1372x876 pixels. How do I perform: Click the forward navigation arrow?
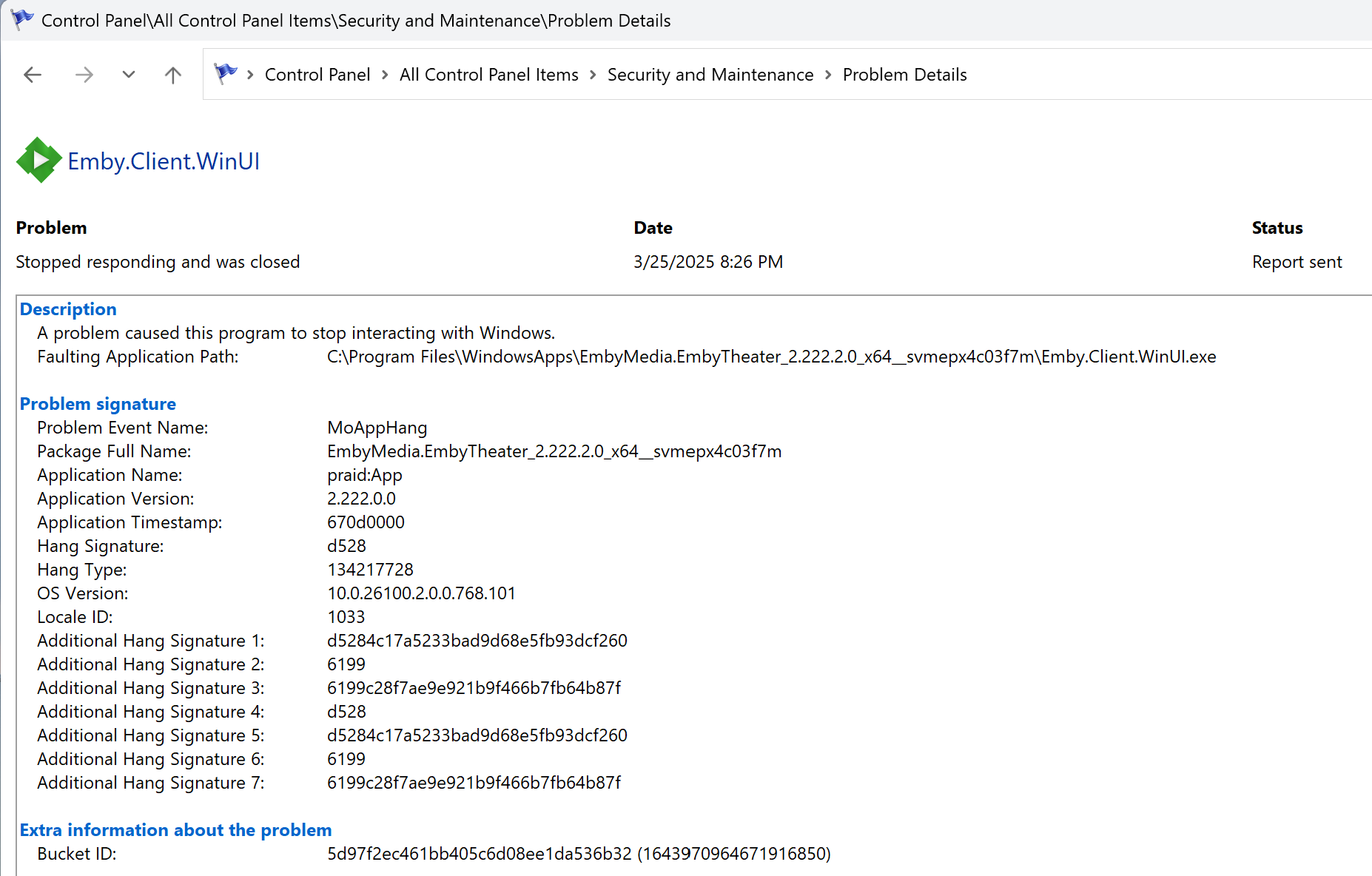click(x=84, y=75)
